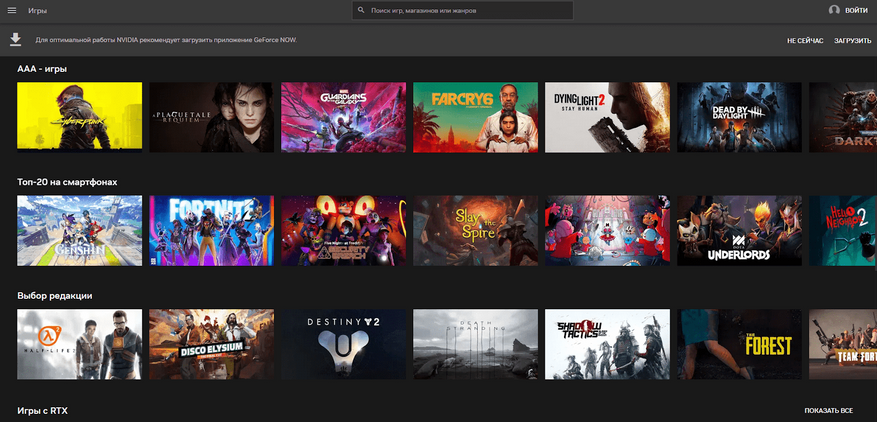Dismiss banner with НЕ СЕЙЧАС

pyautogui.click(x=805, y=41)
